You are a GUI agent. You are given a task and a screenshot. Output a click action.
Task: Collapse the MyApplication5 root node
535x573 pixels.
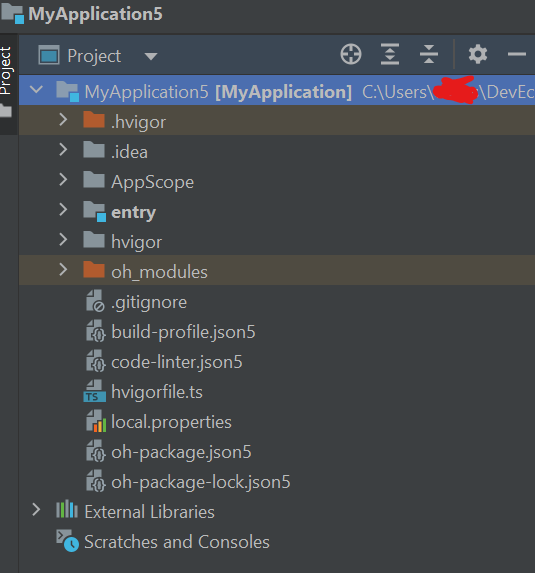pyautogui.click(x=36, y=90)
